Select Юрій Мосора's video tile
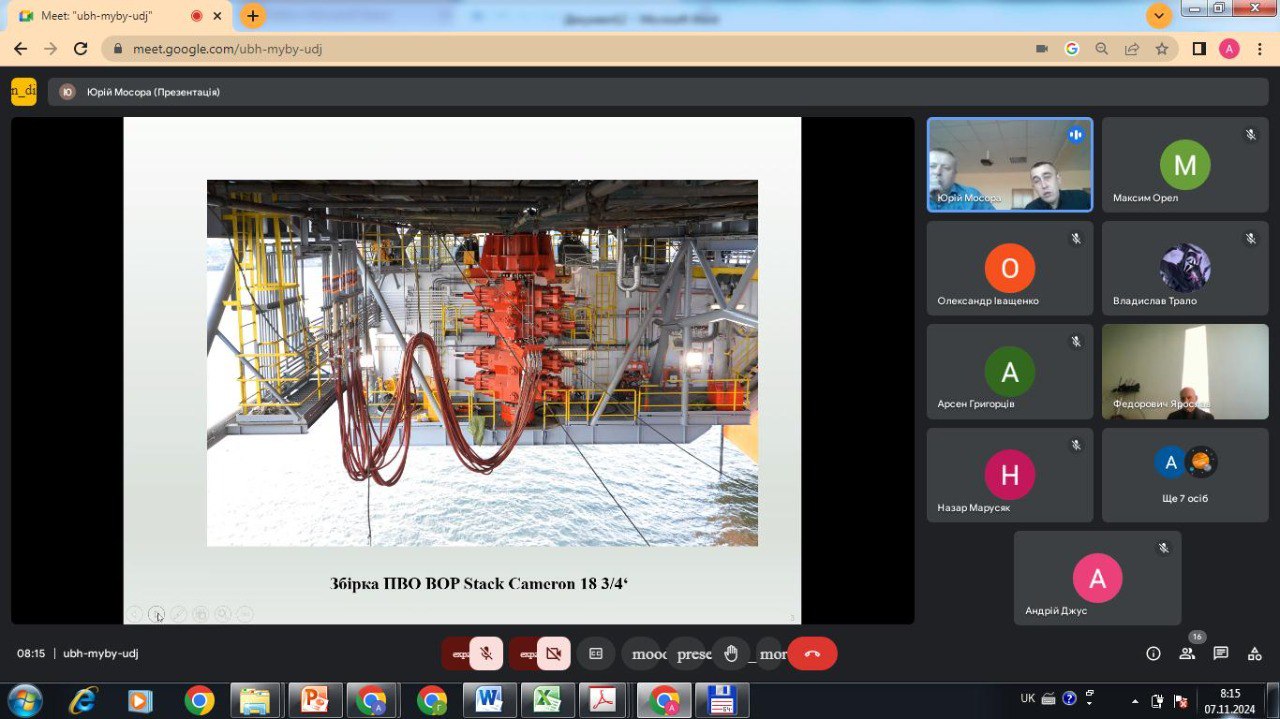 tap(1009, 164)
